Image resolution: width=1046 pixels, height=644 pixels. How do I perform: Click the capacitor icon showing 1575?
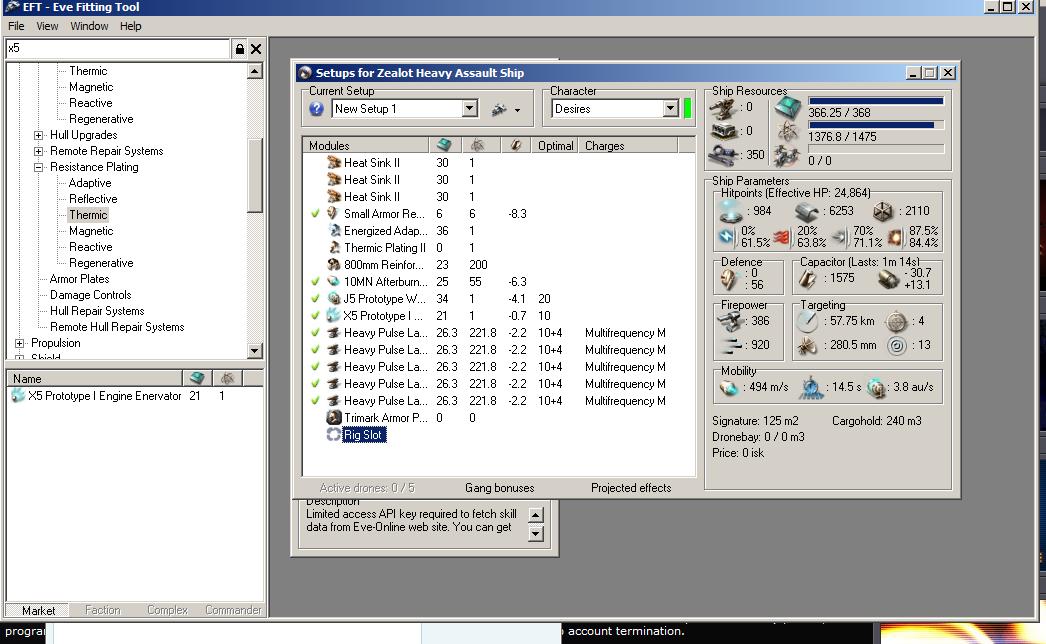[x=808, y=278]
